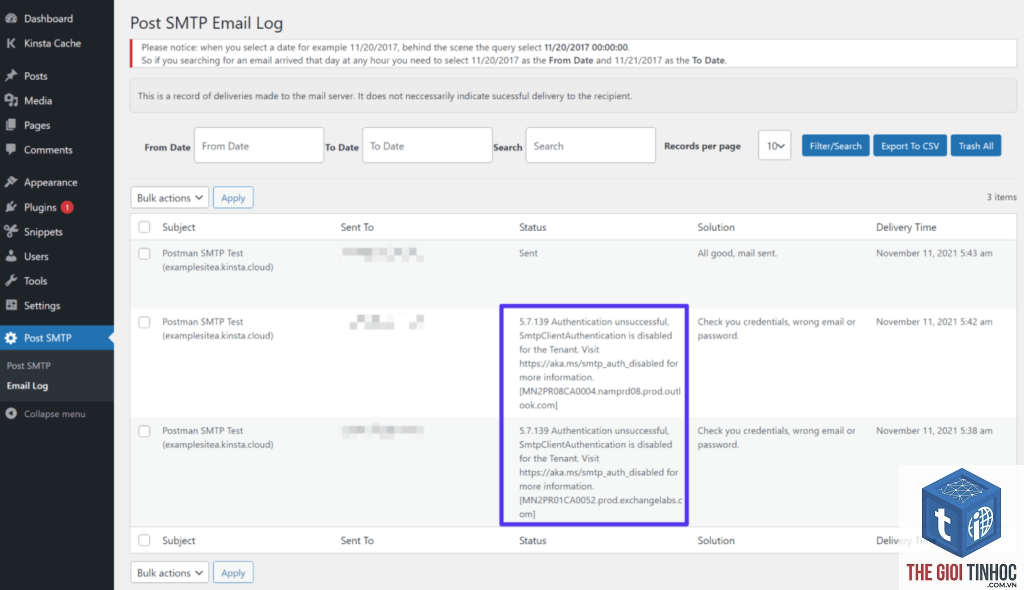The image size is (1024, 590).
Task: Click the Posts pushpin icon
Action: click(x=11, y=76)
